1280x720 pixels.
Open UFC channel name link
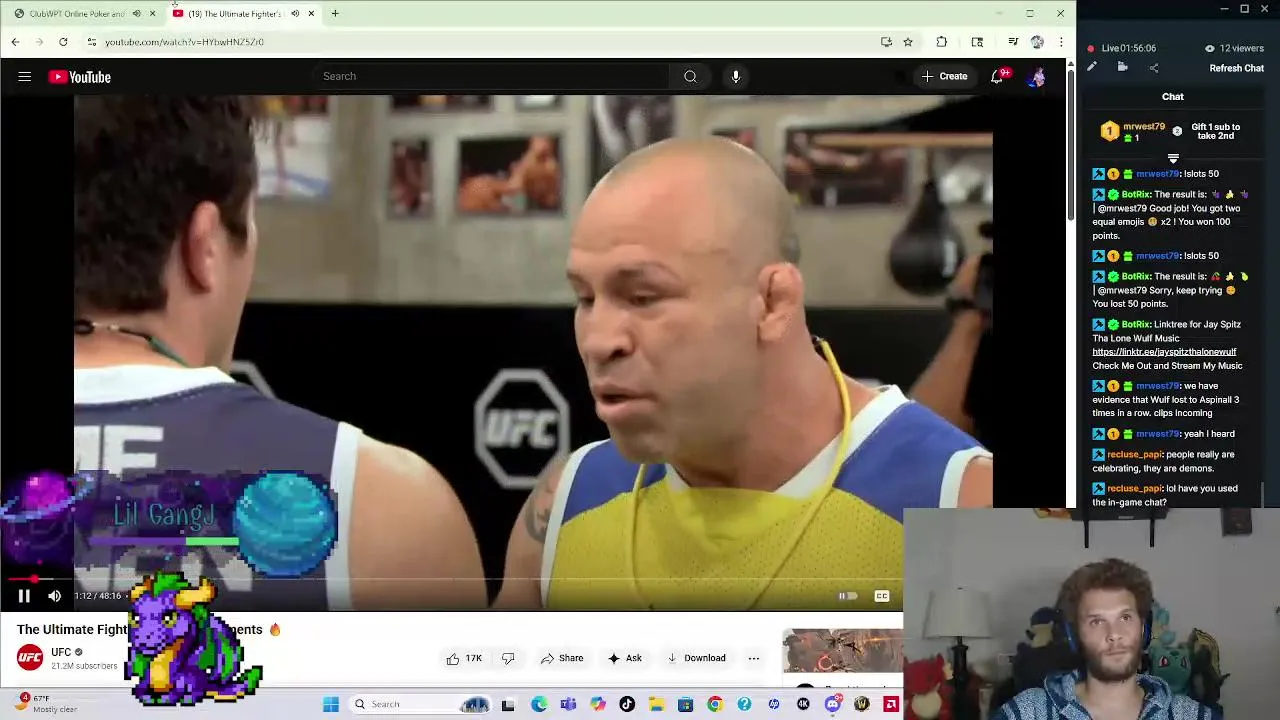point(61,652)
